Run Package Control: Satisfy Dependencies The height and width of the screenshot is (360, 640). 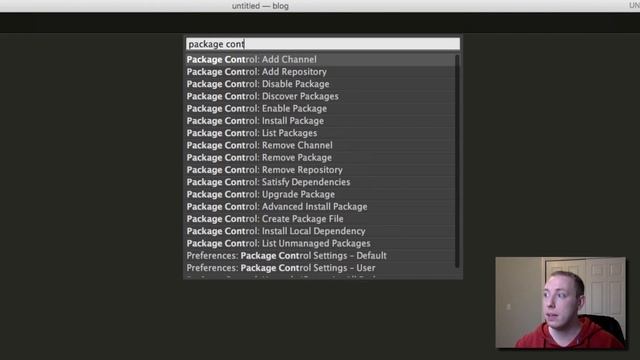(x=320, y=182)
